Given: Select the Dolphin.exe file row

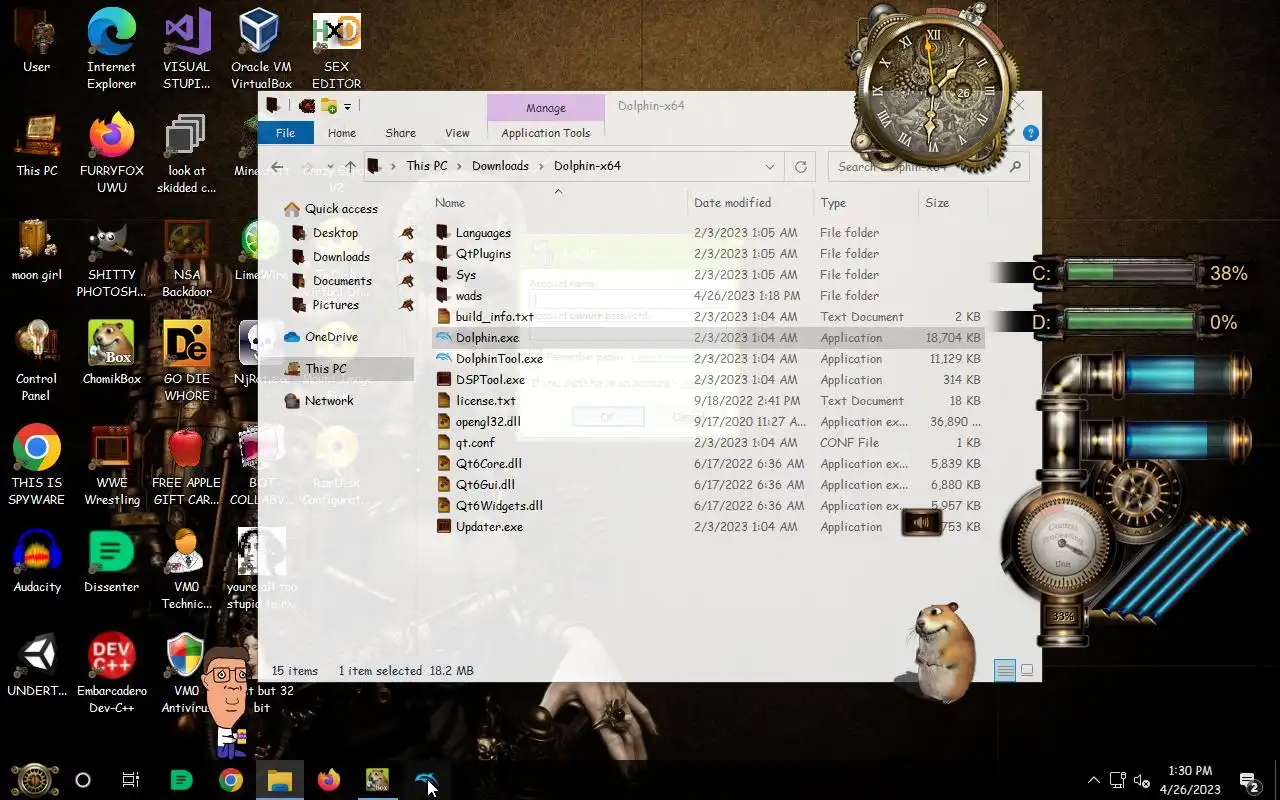Looking at the screenshot, I should pos(708,338).
